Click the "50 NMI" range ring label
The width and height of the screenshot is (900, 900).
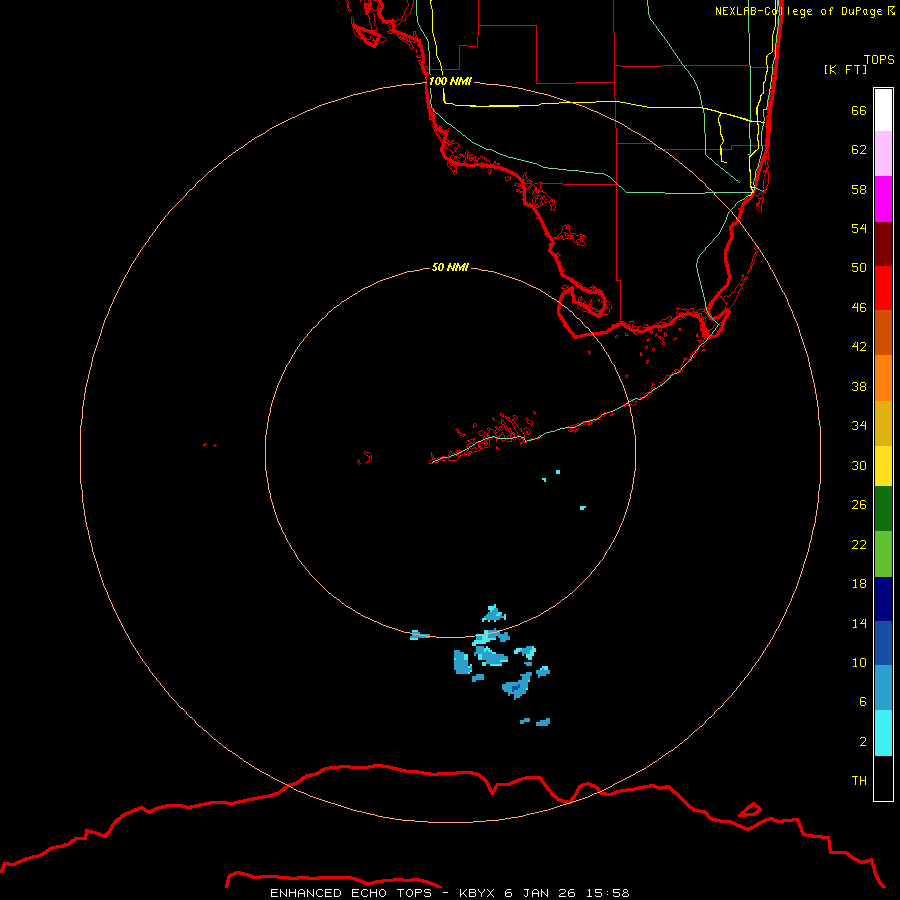450,267
